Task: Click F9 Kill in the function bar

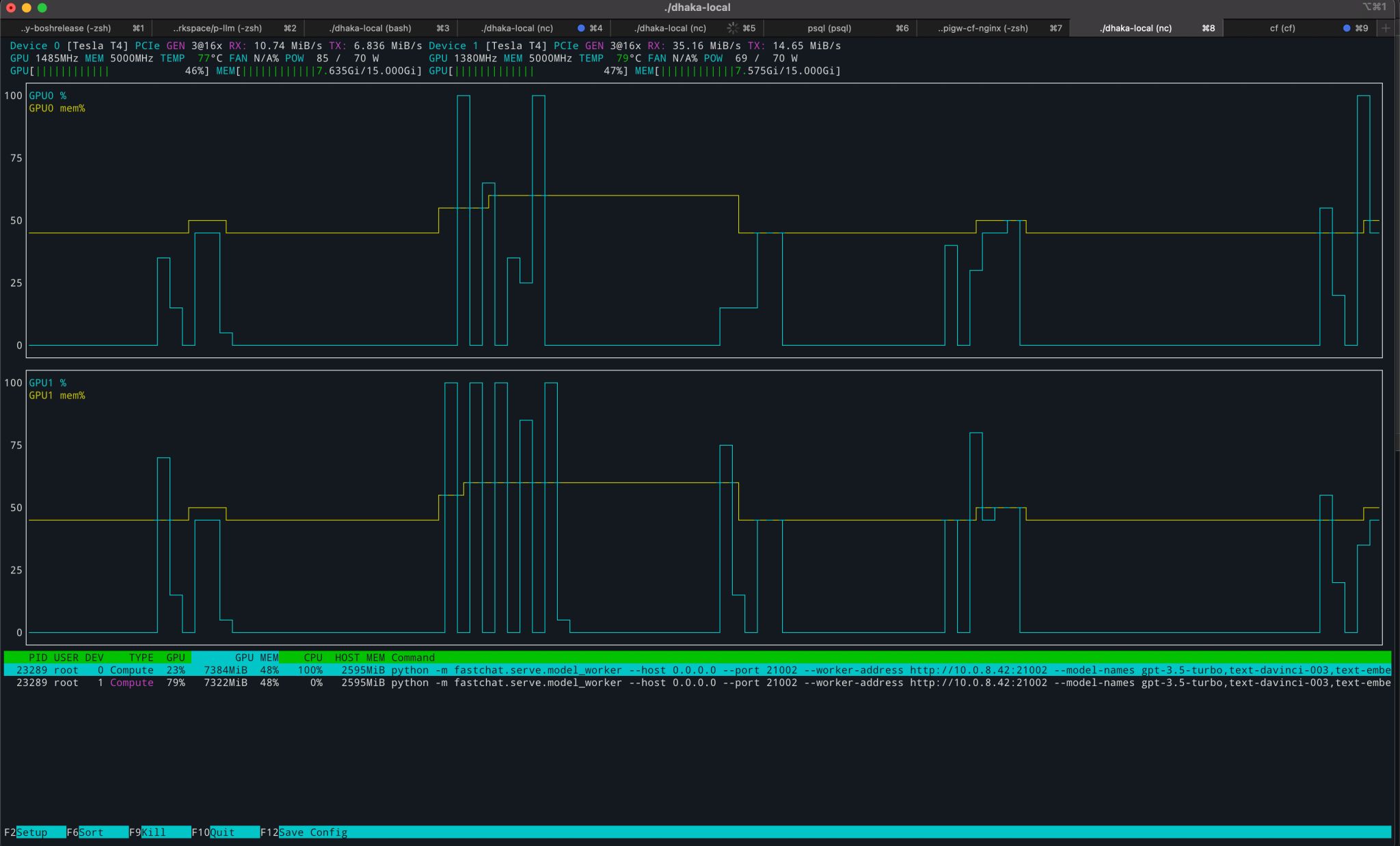Action: pyautogui.click(x=160, y=832)
